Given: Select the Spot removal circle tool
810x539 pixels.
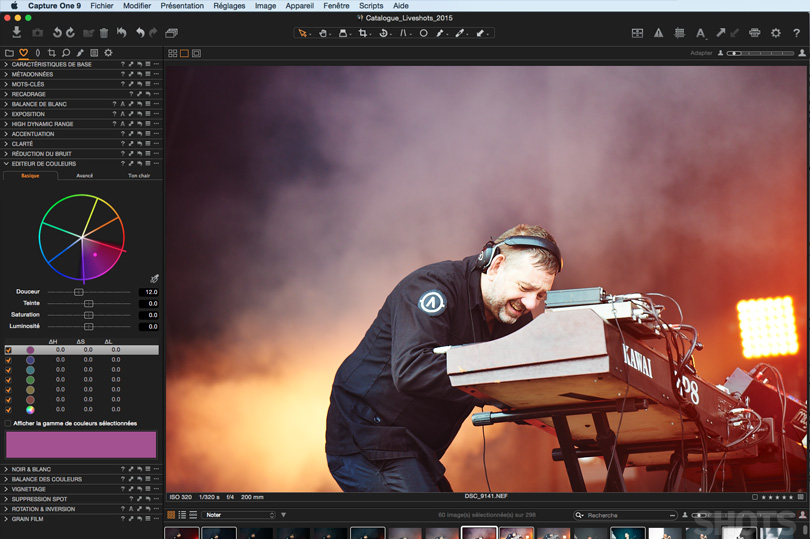Looking at the screenshot, I should tap(423, 33).
